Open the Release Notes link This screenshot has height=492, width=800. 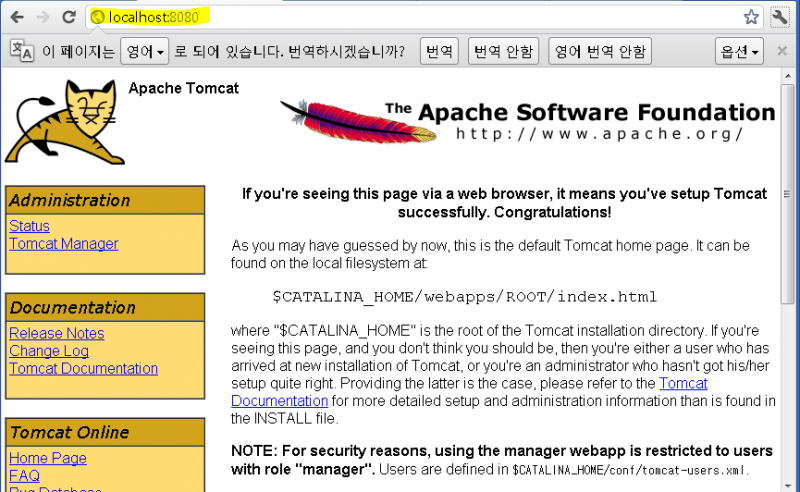pos(56,333)
